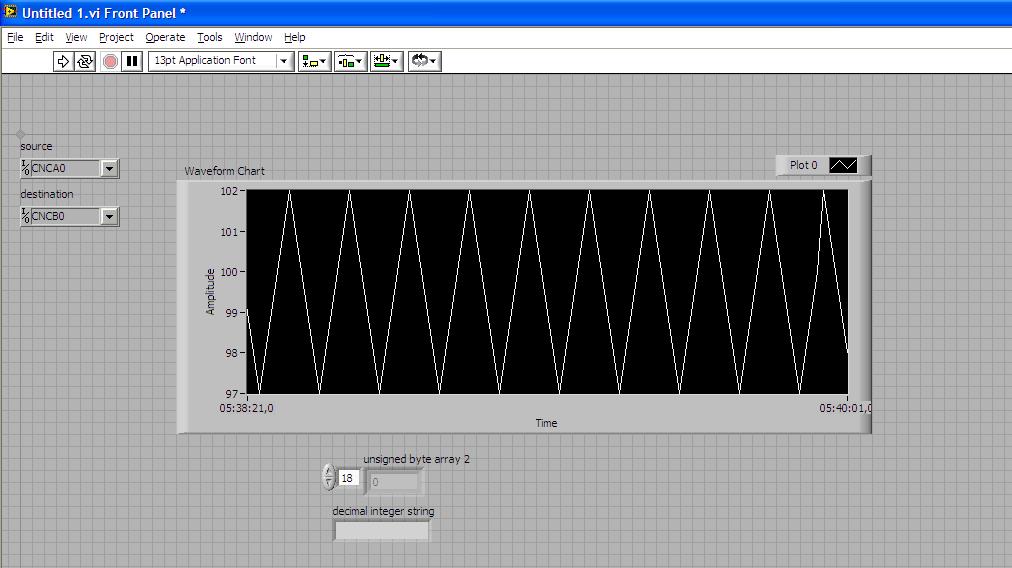Viewport: 1012px width, 568px height.
Task: Click the Waveform Chart label
Action: [225, 171]
